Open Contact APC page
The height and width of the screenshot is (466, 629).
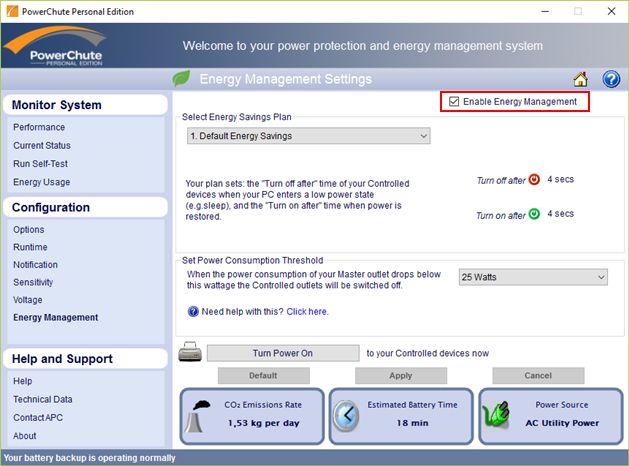coord(38,417)
